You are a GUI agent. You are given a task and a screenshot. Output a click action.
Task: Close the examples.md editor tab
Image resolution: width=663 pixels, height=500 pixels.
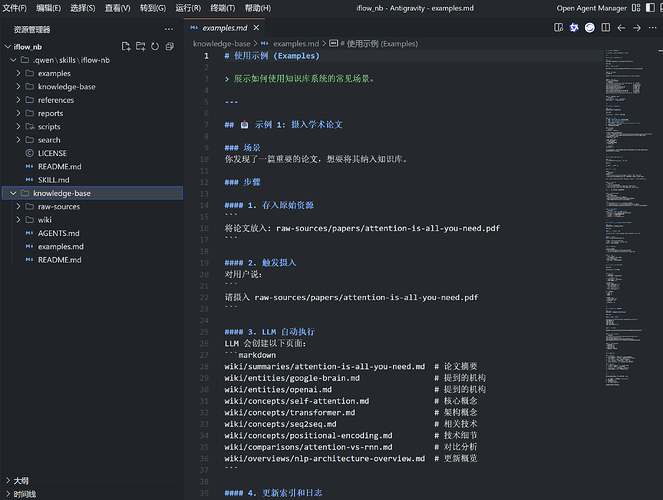(x=256, y=28)
